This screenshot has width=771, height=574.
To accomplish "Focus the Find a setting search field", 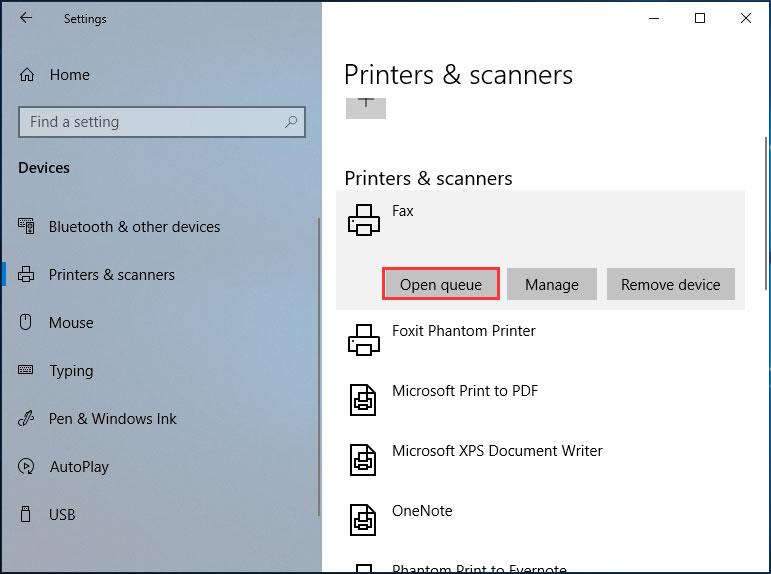I will coord(162,121).
